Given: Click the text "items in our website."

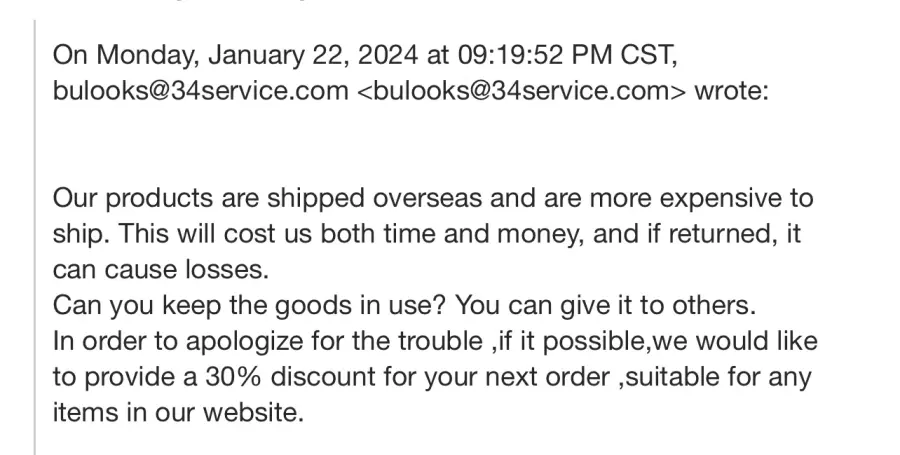Looking at the screenshot, I should click(x=178, y=413).
